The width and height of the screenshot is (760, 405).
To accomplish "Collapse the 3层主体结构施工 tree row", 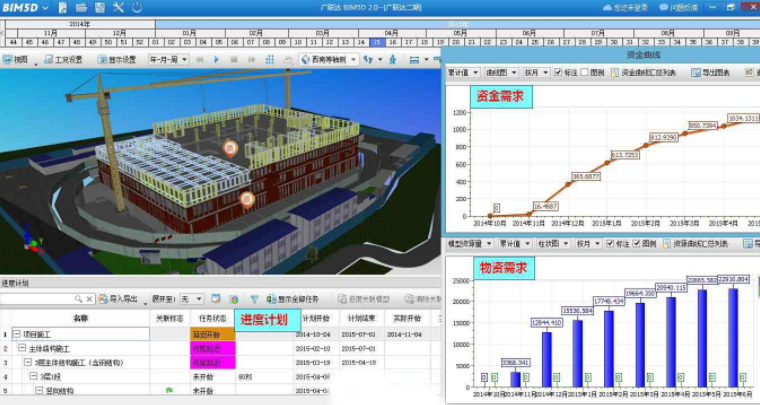I will 28,362.
